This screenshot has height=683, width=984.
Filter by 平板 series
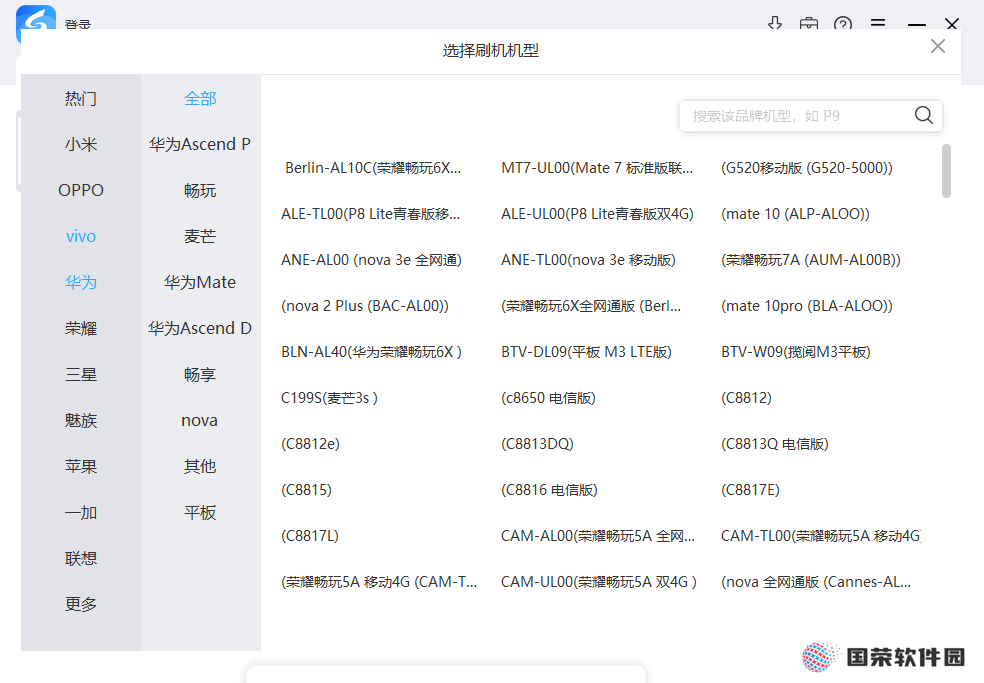tap(200, 513)
